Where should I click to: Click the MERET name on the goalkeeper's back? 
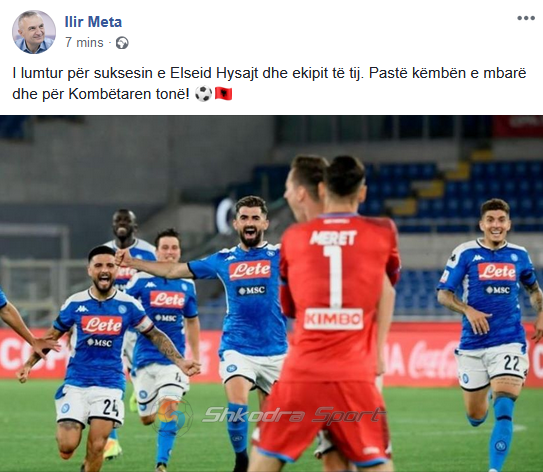[333, 238]
